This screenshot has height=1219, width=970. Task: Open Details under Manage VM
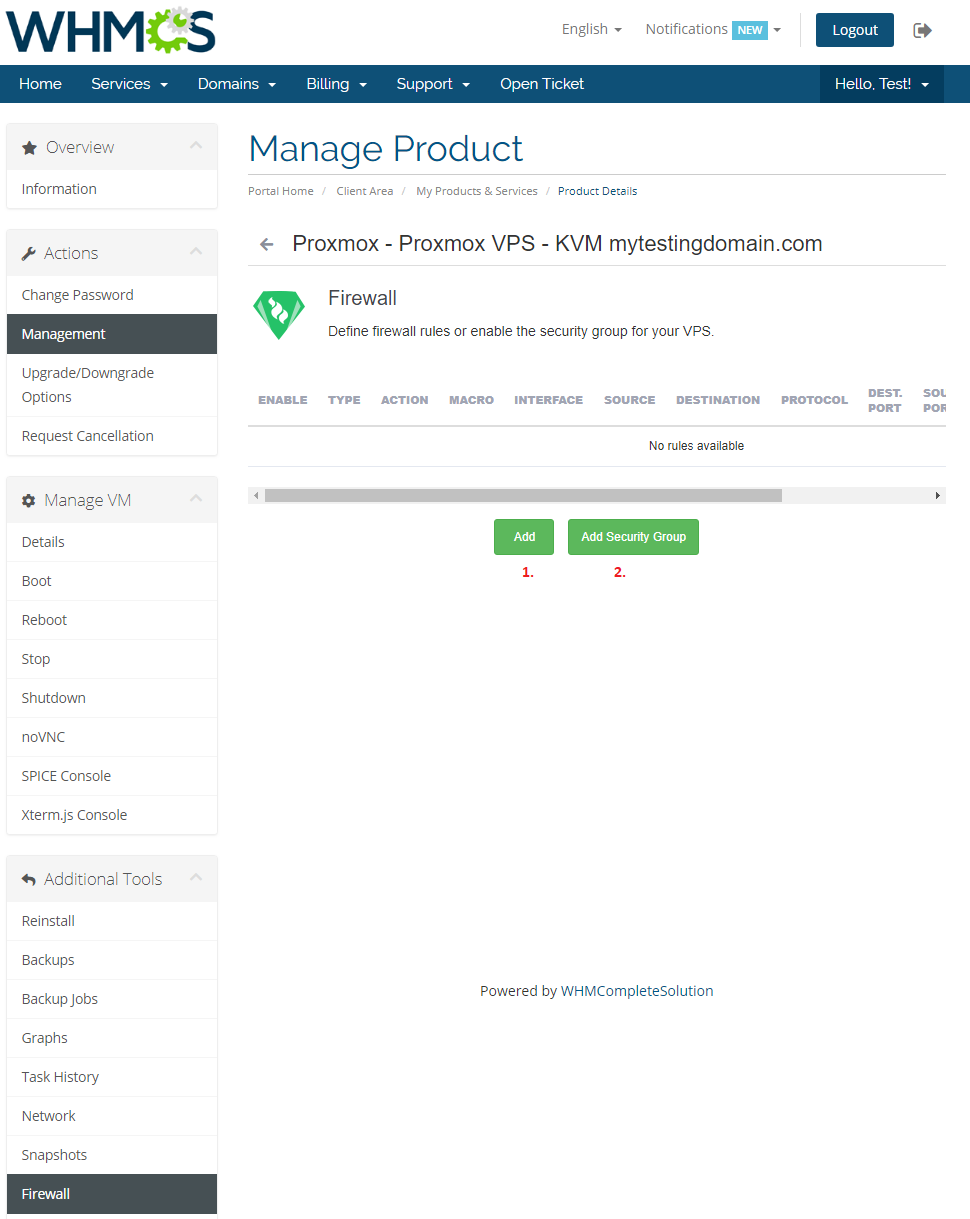pyautogui.click(x=112, y=542)
